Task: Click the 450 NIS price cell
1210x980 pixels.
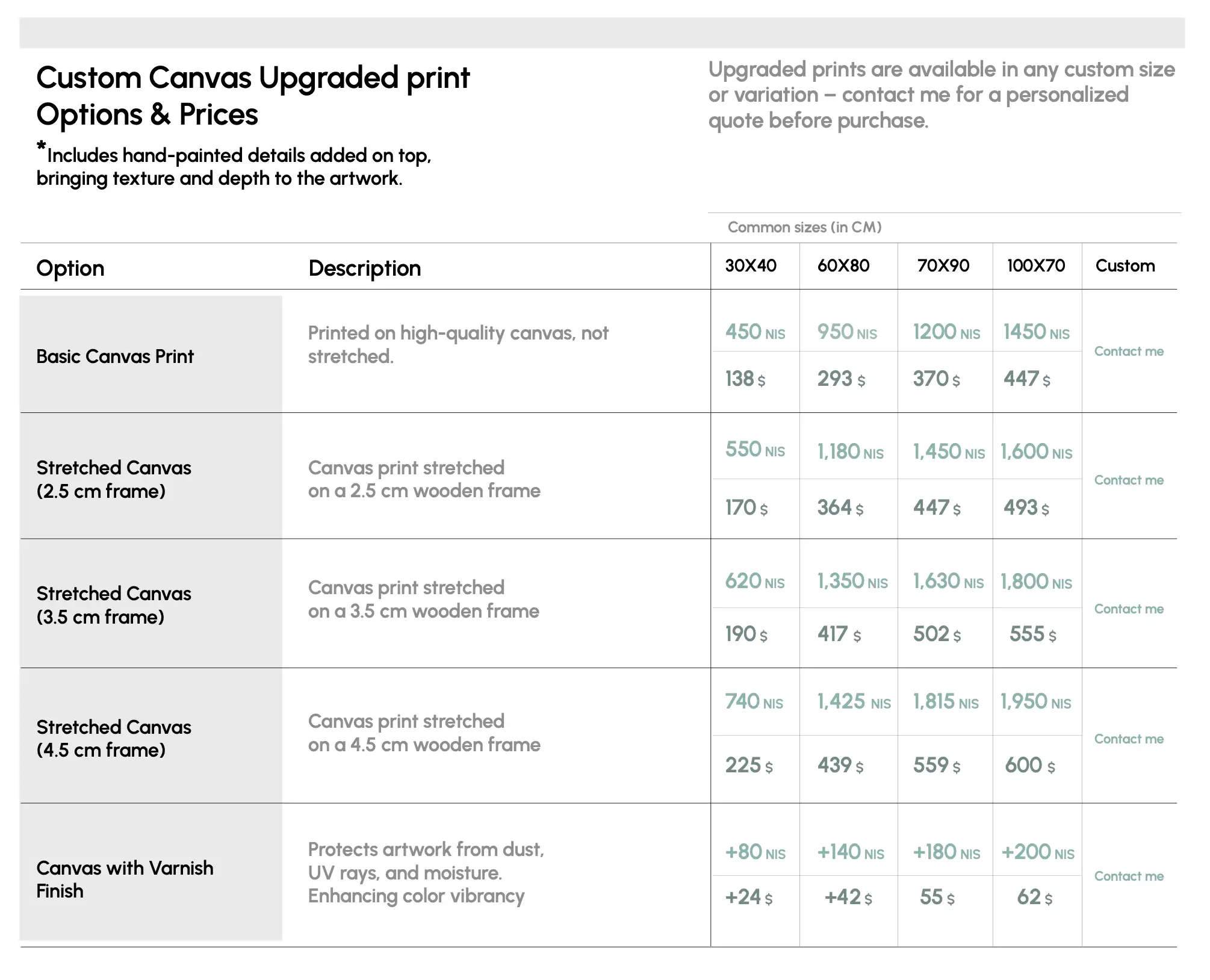Action: (x=755, y=332)
